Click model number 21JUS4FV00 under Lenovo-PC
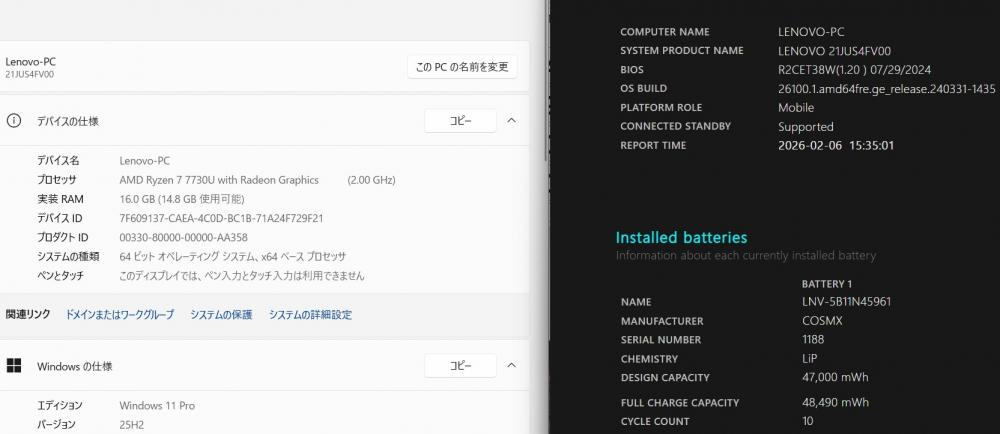The image size is (1000, 434). tap(29, 75)
